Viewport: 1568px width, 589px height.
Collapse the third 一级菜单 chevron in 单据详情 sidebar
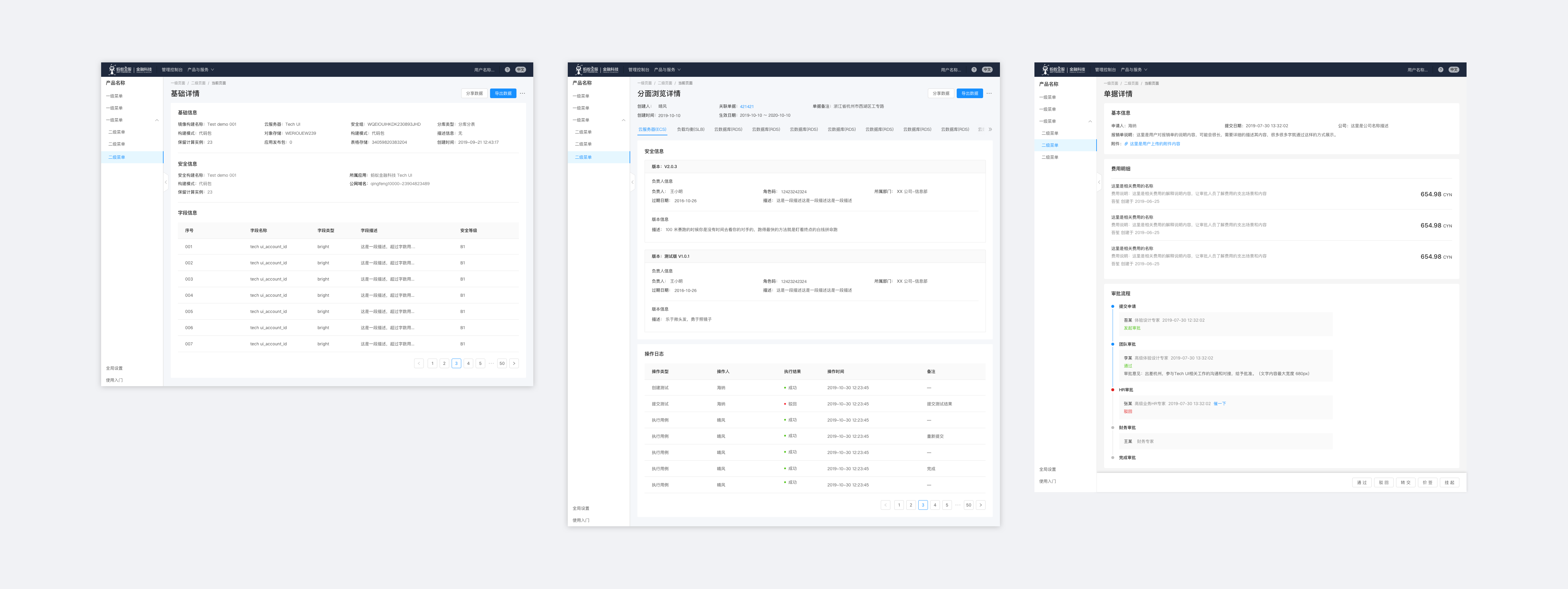click(x=1090, y=121)
